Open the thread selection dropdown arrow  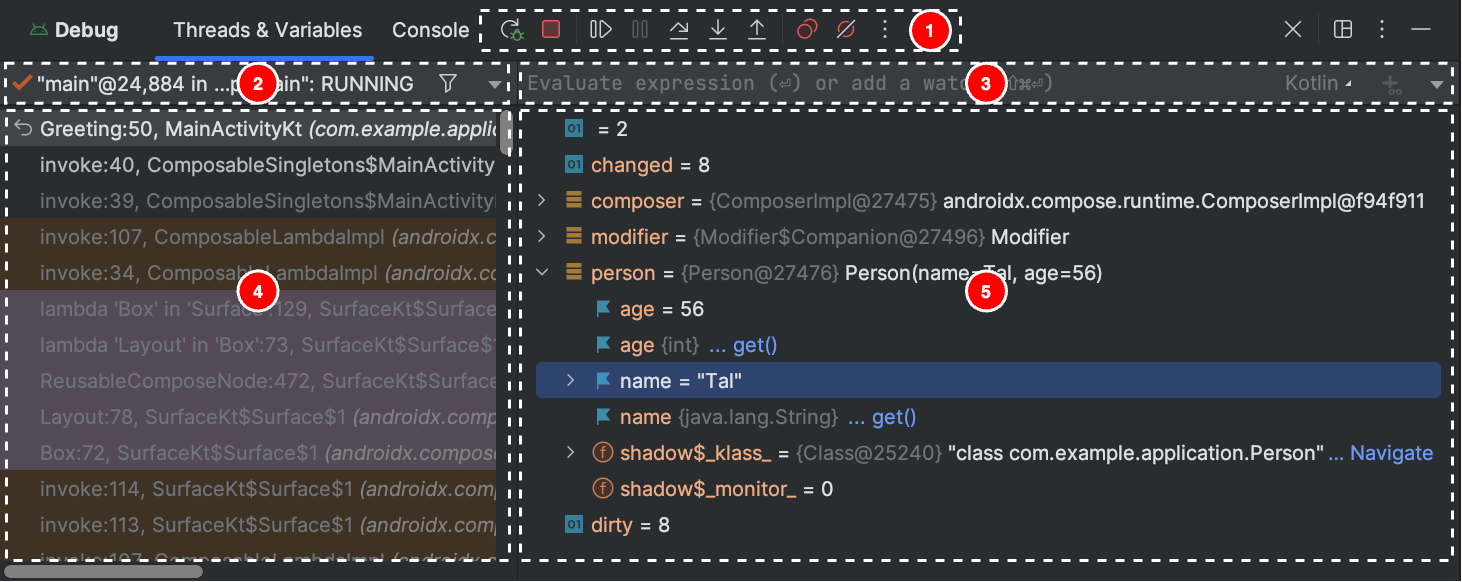tap(495, 85)
